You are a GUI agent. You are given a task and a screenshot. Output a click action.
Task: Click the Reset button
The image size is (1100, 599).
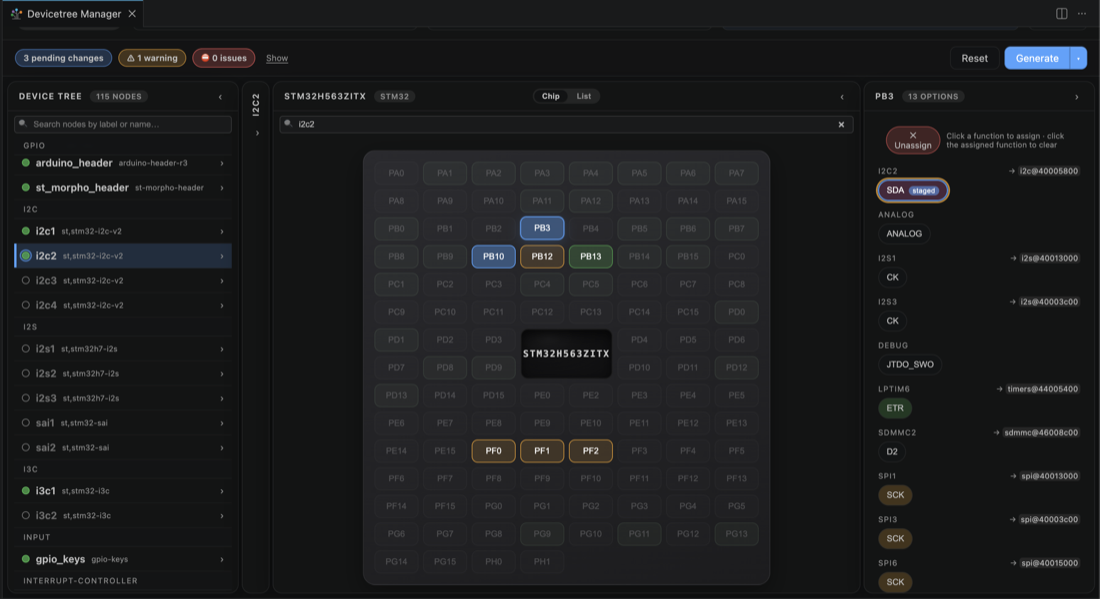(974, 58)
